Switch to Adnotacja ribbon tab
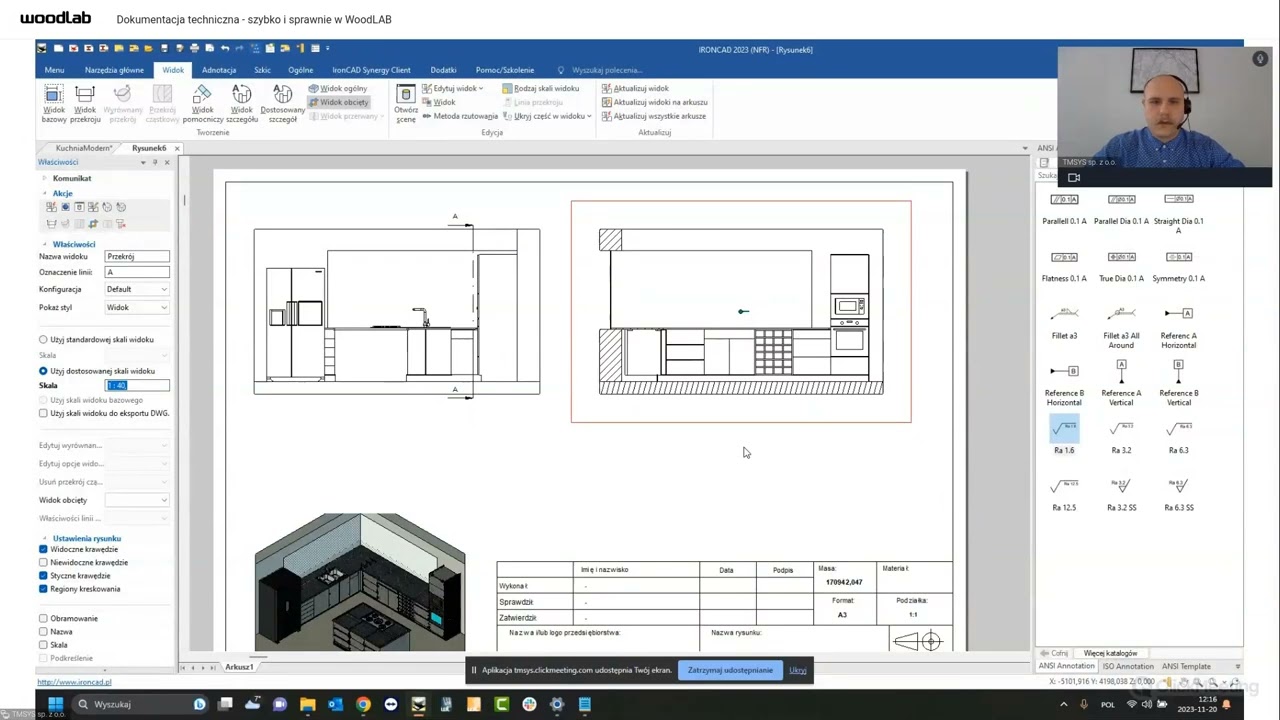Screen dimensions: 1280x720 click(219, 70)
